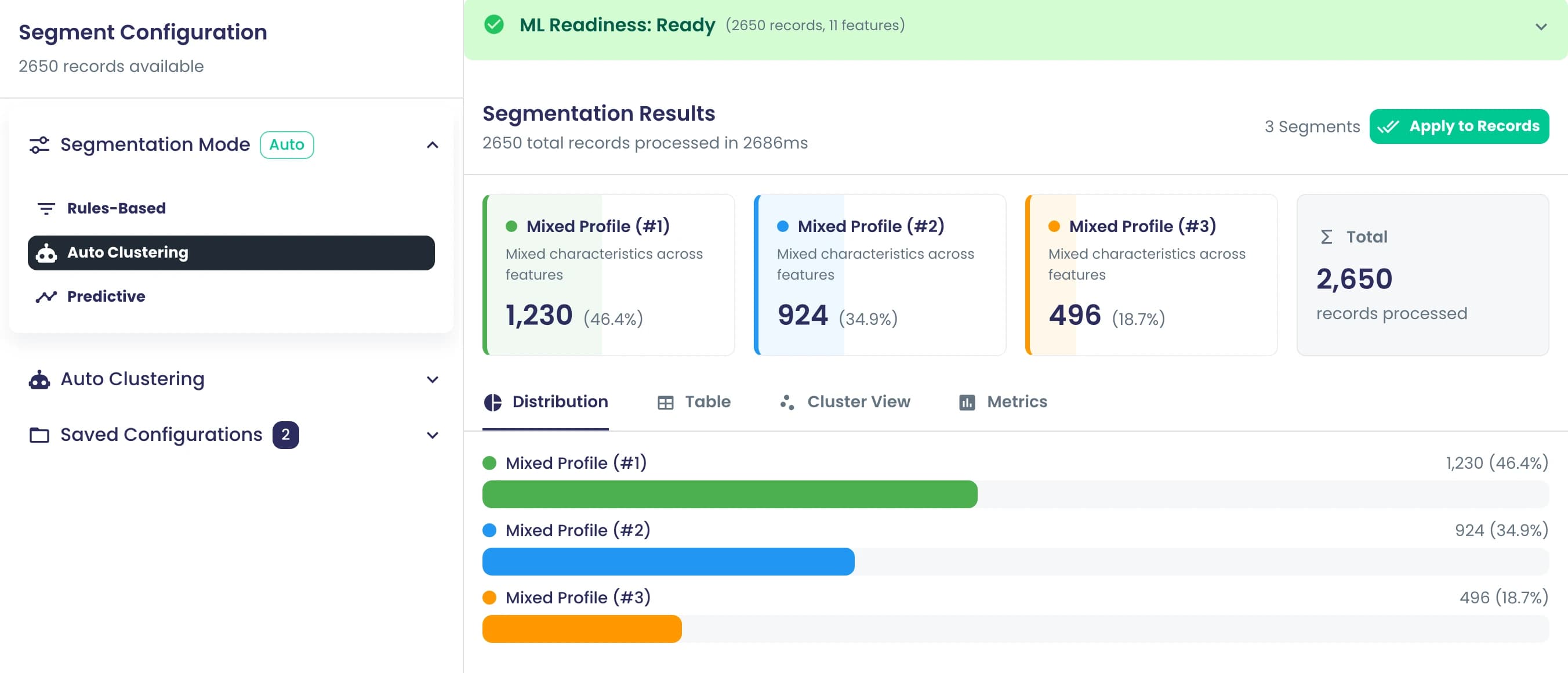Click the '3 Segments' label

tap(1312, 126)
